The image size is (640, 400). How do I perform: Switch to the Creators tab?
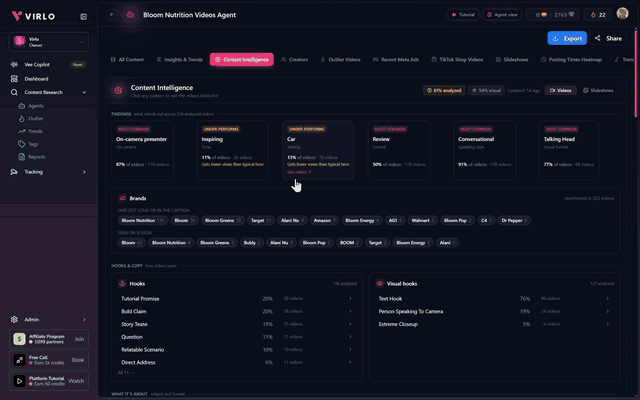294,60
